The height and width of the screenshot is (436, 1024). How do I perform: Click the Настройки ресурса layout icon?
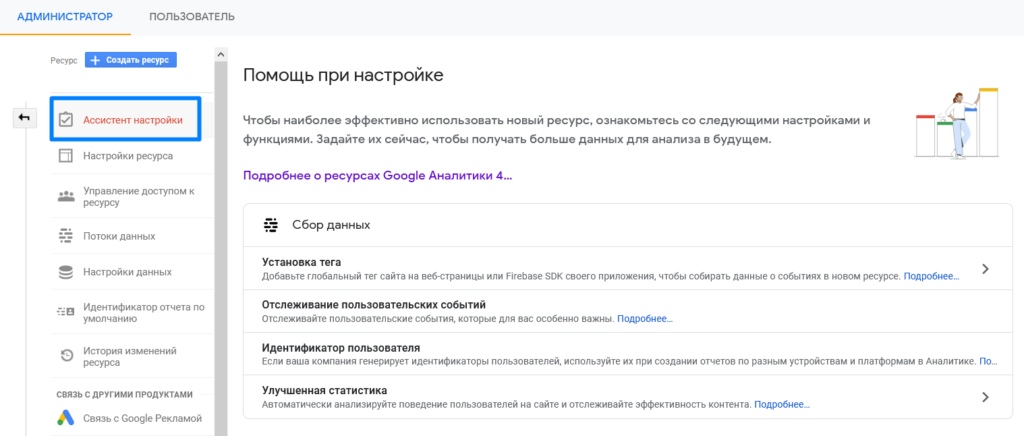pyautogui.click(x=65, y=156)
